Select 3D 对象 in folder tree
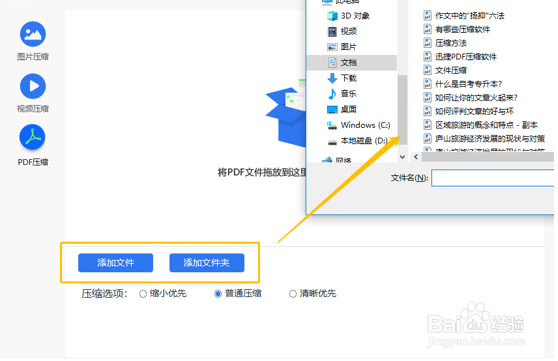The height and width of the screenshot is (361, 558). coord(355,16)
